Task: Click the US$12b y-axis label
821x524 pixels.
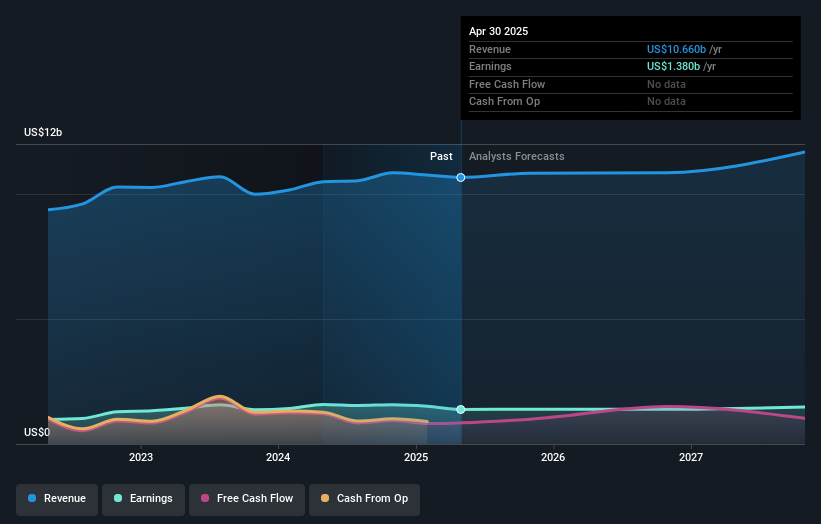Action: [43, 132]
